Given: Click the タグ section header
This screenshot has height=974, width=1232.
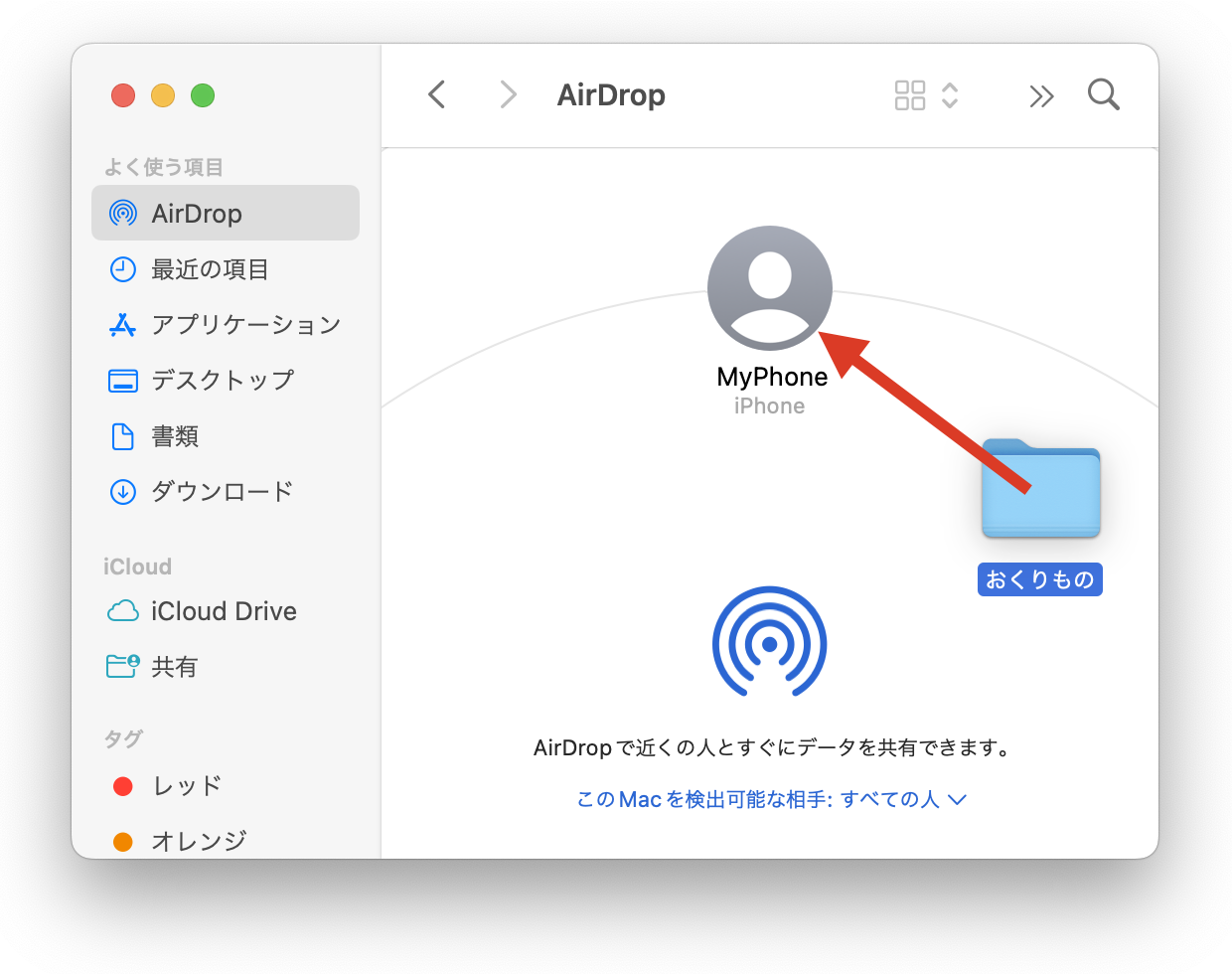Looking at the screenshot, I should tap(123, 738).
